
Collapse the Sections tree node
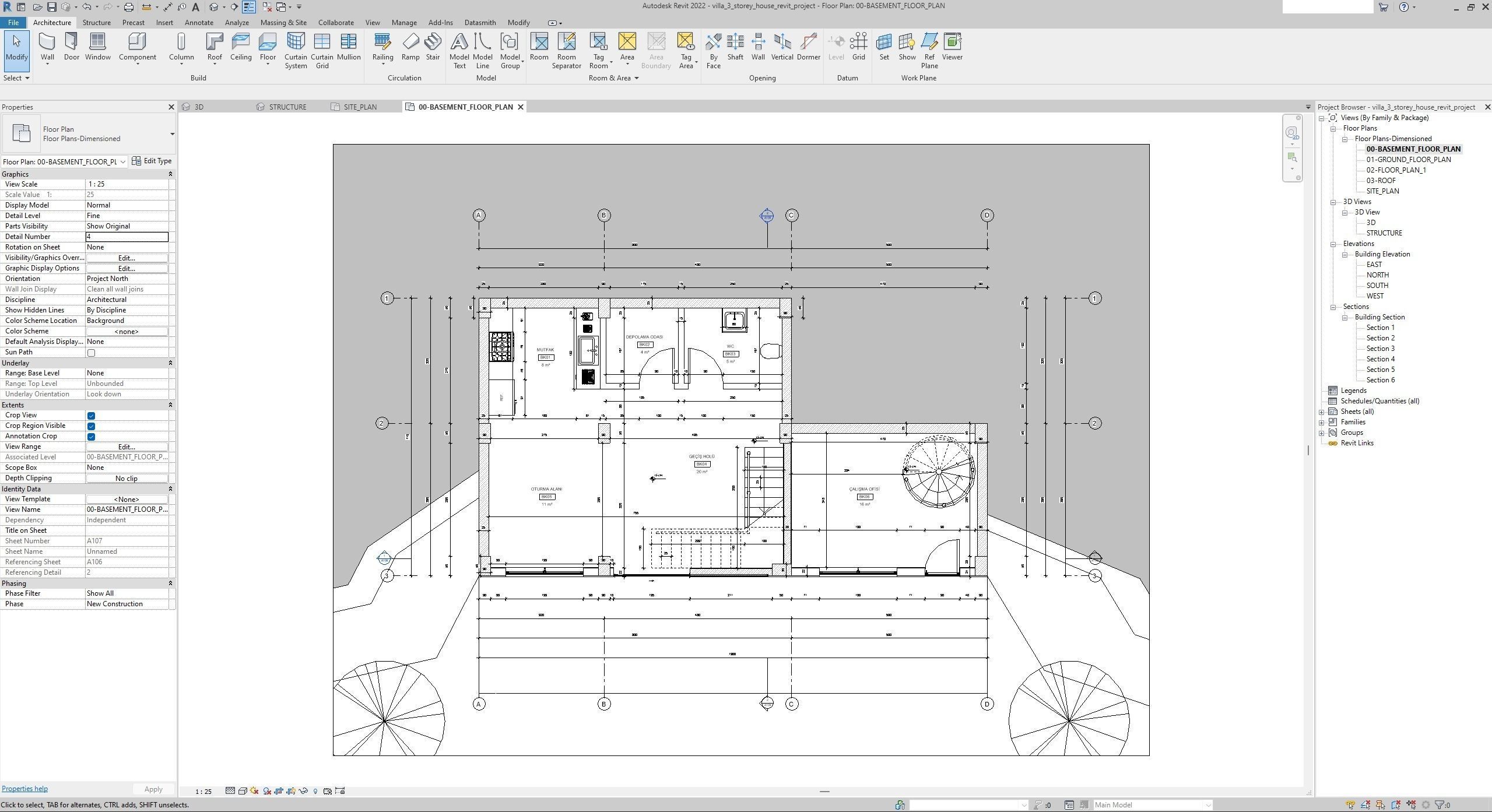[1333, 307]
